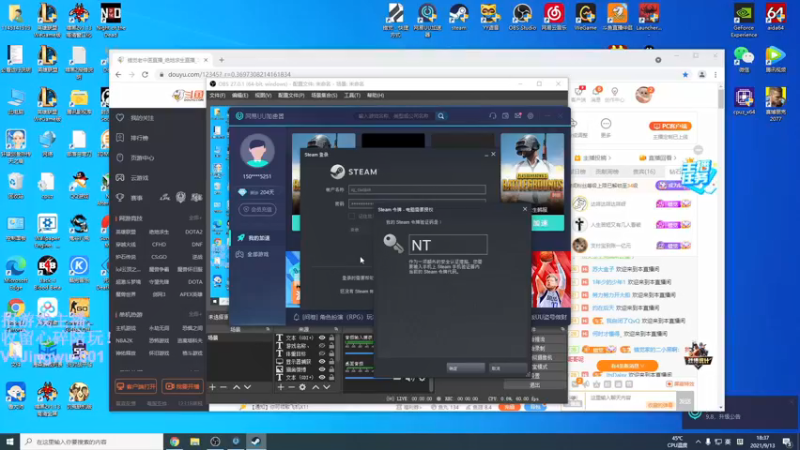Open new Chrome tab with plus button

coord(221,60)
